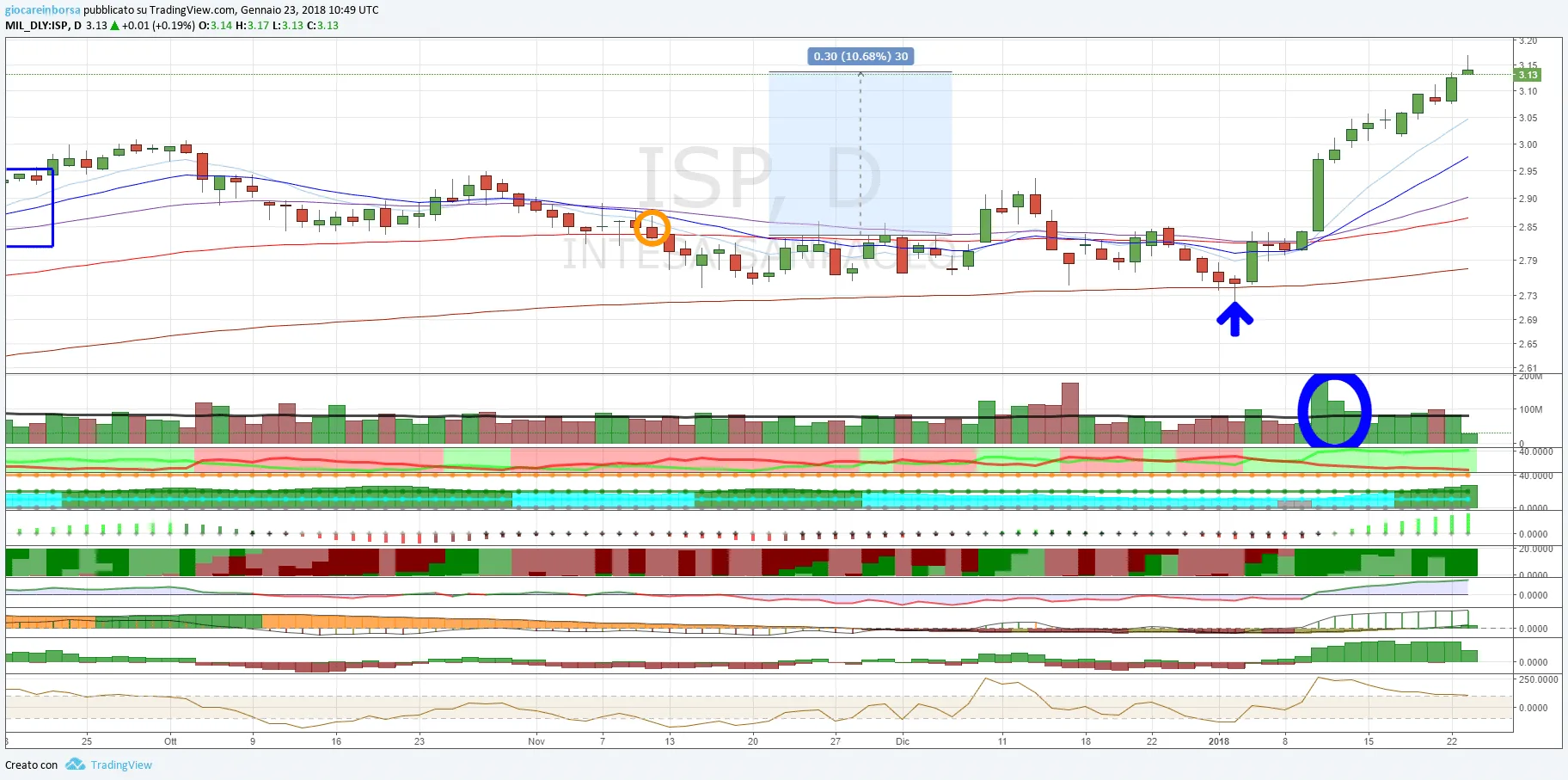The width and height of the screenshot is (1568, 780).
Task: Open the giocareinborsa author profile link
Action: pyautogui.click(x=43, y=10)
